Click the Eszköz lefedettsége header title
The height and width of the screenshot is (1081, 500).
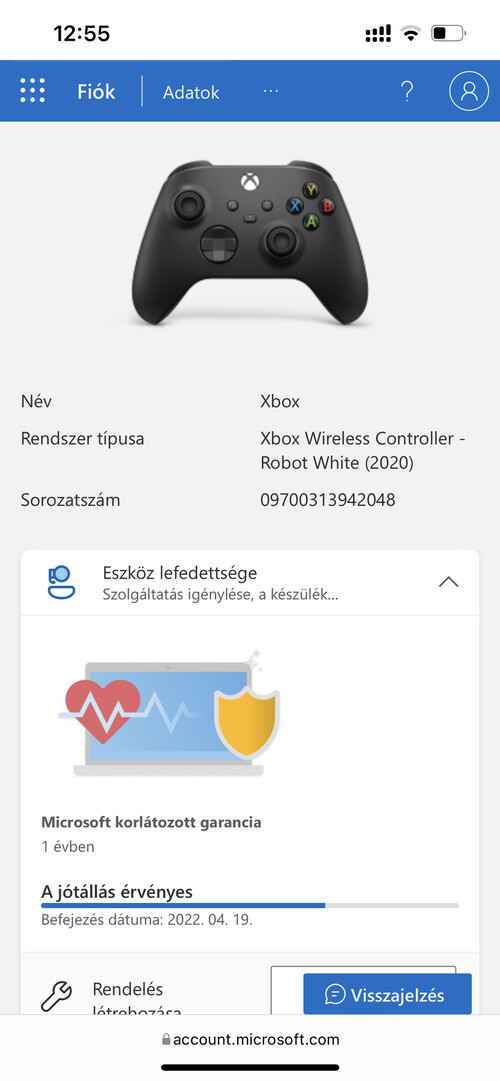[x=179, y=572]
